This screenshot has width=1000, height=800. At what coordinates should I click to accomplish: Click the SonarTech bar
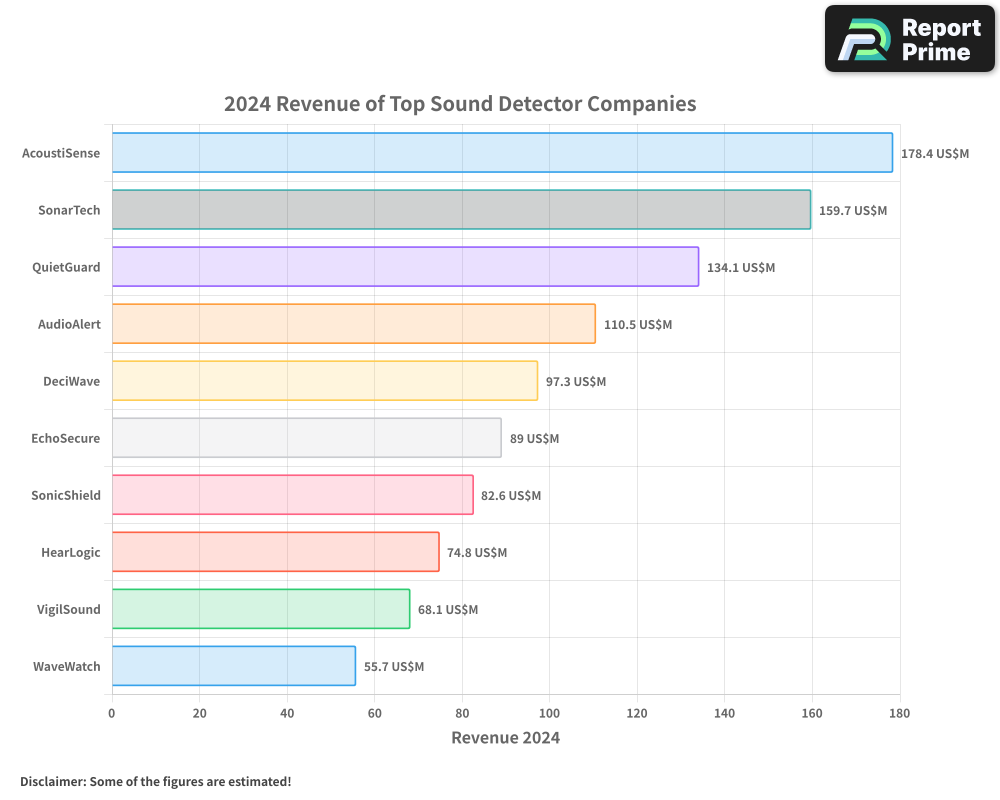pyautogui.click(x=460, y=210)
